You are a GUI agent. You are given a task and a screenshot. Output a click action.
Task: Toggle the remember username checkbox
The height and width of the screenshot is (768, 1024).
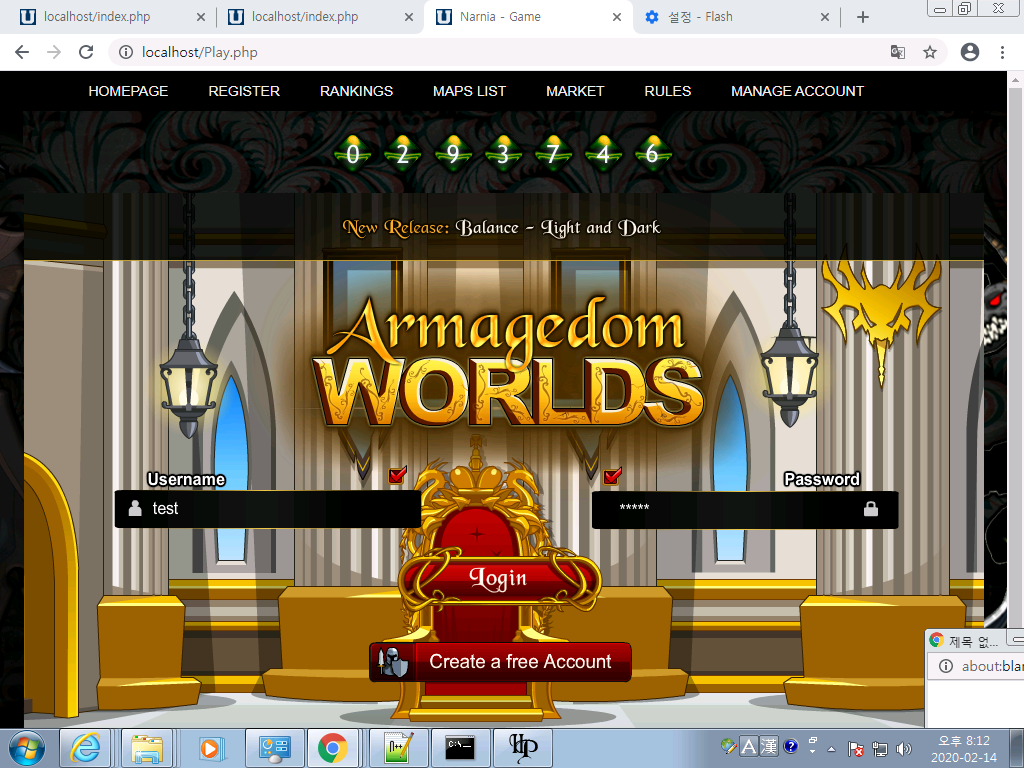398,475
